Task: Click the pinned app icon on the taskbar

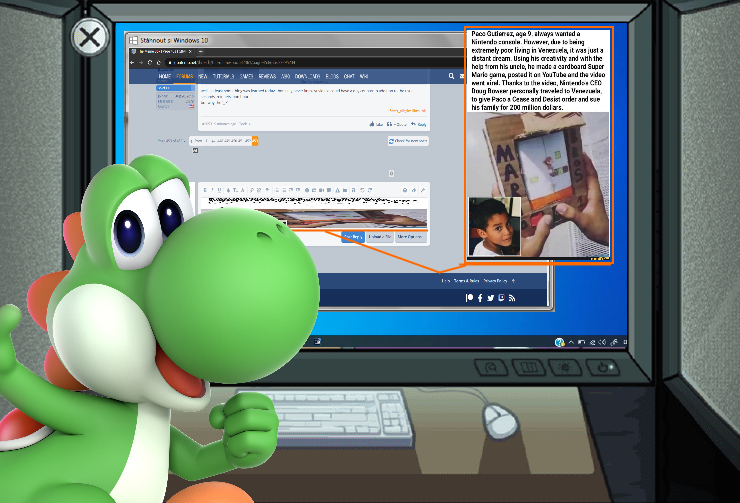Action: pyautogui.click(x=318, y=341)
